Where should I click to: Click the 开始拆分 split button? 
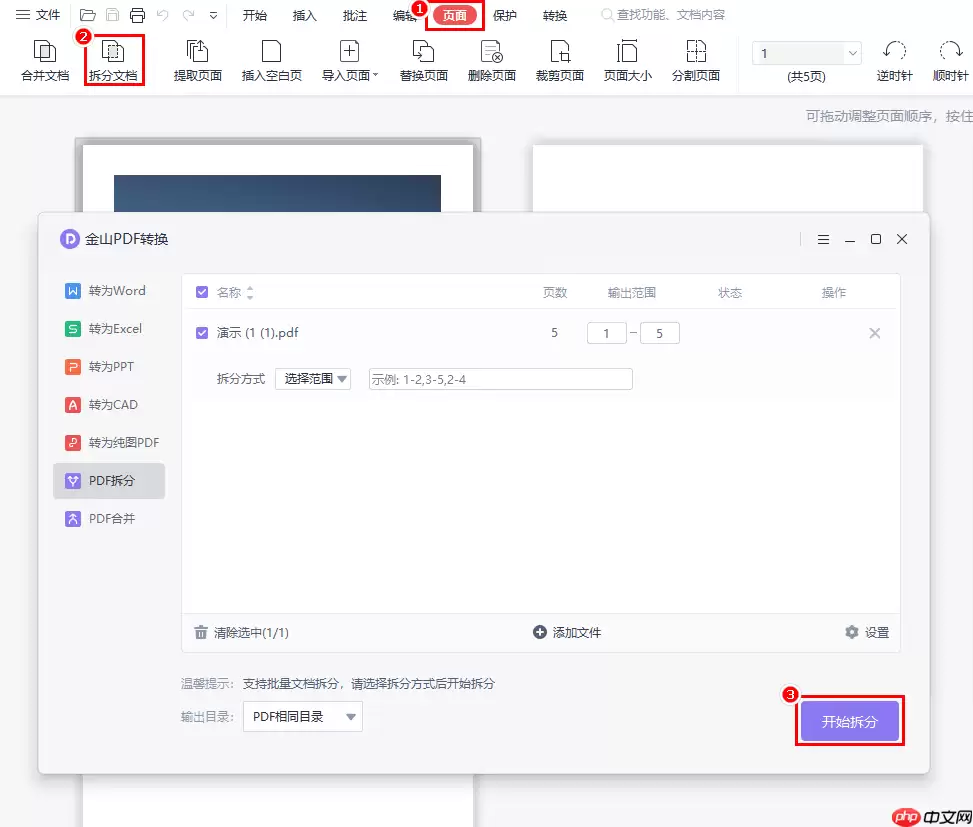click(849, 720)
